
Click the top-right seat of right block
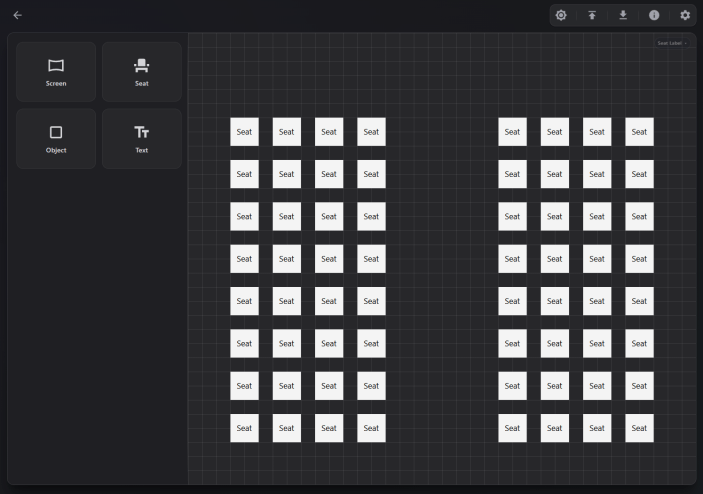639,131
